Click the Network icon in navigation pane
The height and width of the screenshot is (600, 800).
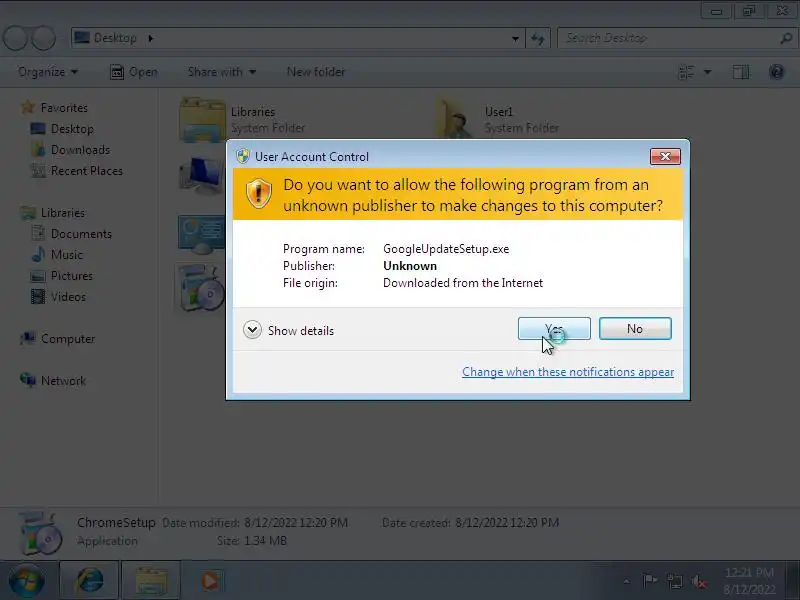(x=28, y=380)
